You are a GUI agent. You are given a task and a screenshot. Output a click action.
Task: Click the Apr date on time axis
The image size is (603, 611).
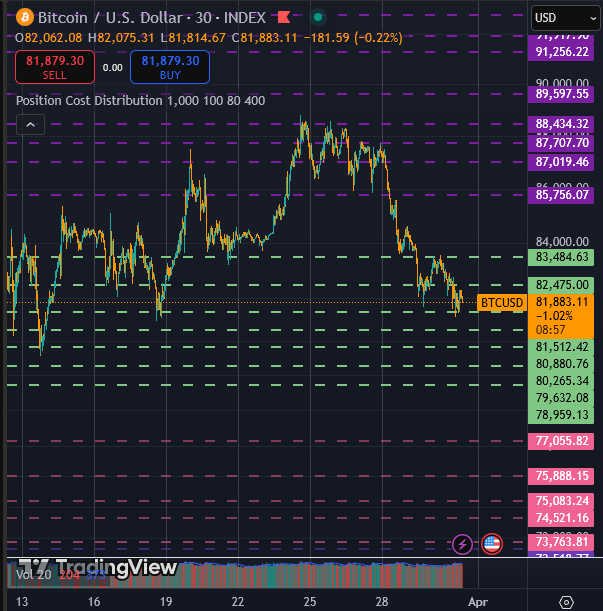click(478, 602)
